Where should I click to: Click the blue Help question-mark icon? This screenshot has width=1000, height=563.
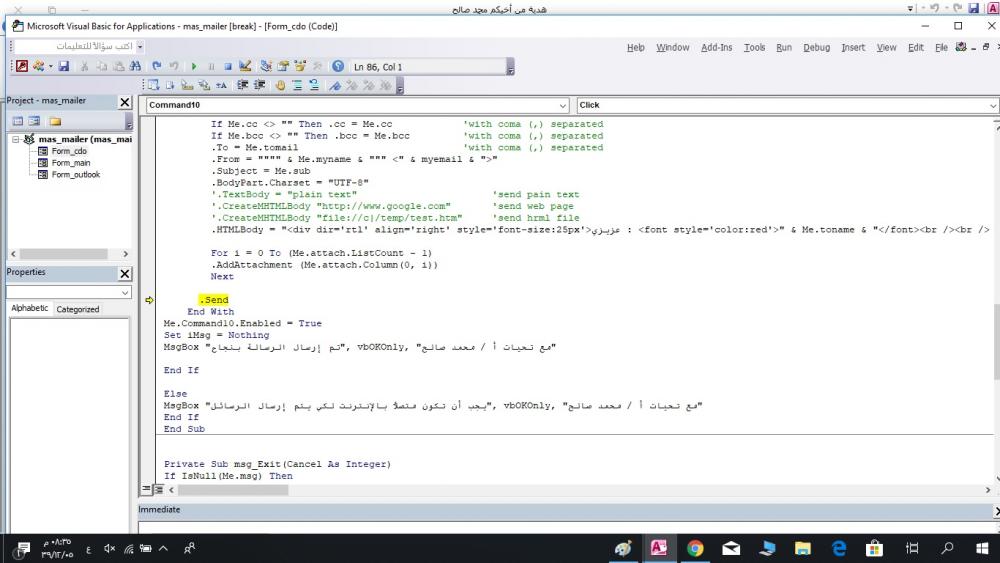click(338, 66)
